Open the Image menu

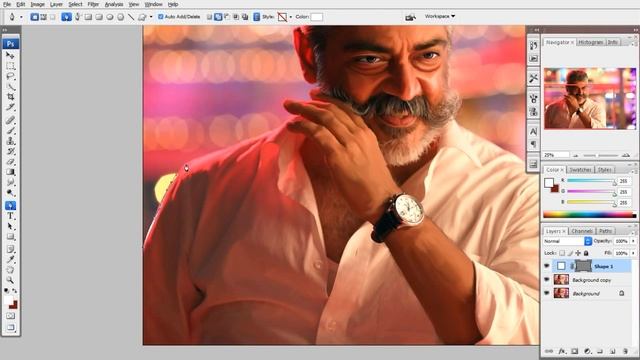click(38, 4)
